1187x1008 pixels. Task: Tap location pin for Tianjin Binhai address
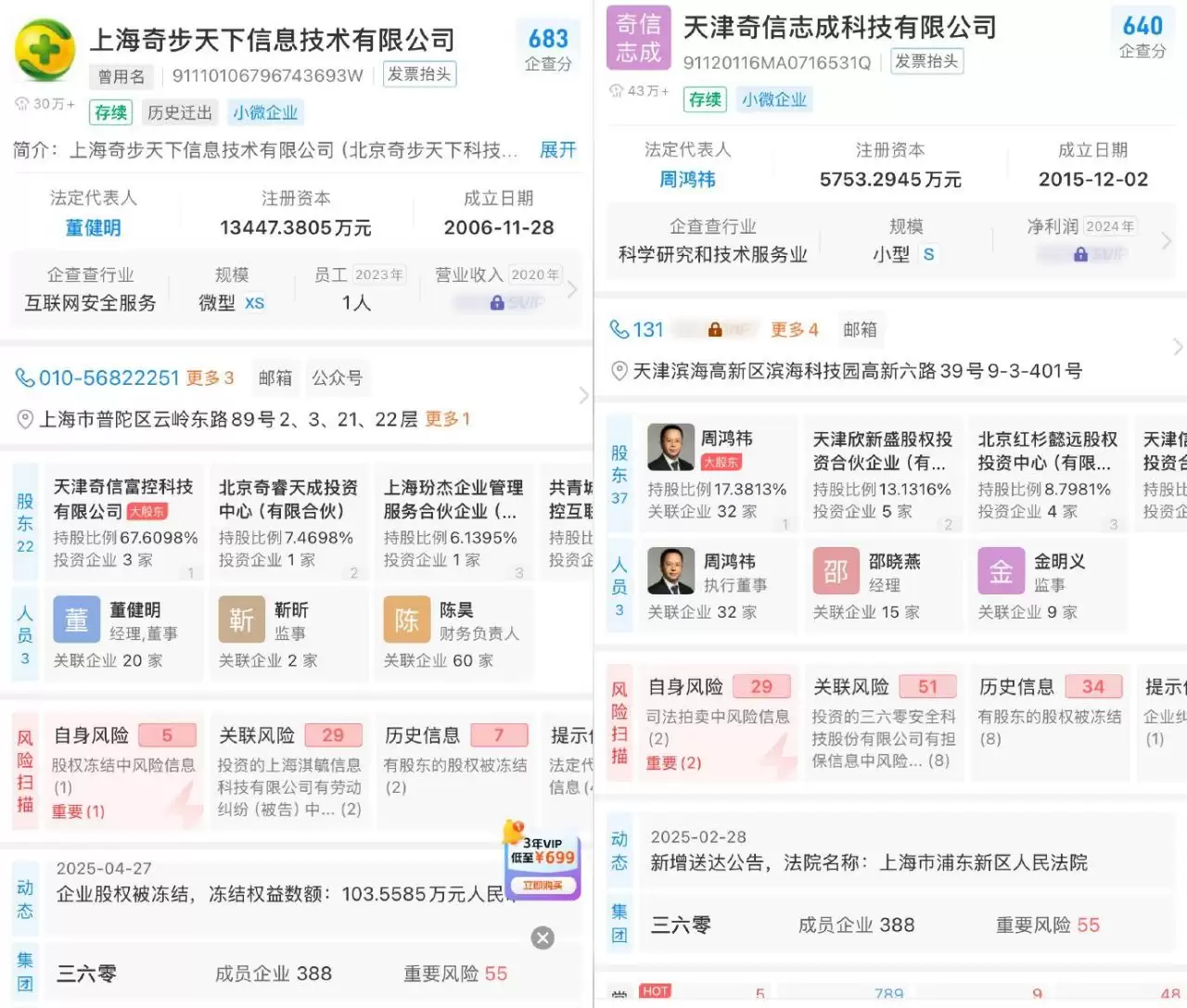619,371
